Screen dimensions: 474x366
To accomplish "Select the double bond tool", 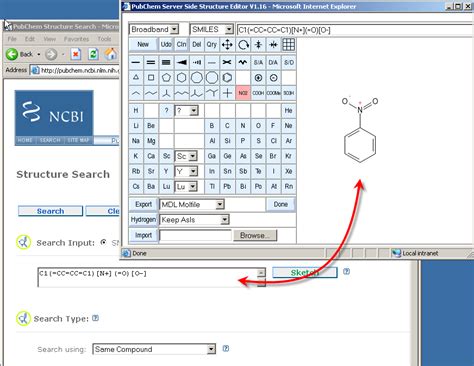I will tap(151, 62).
